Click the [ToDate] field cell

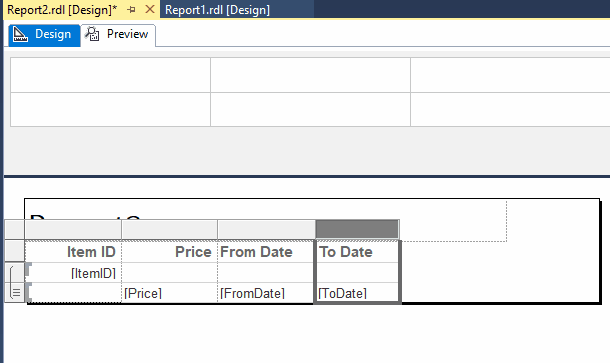click(357, 293)
